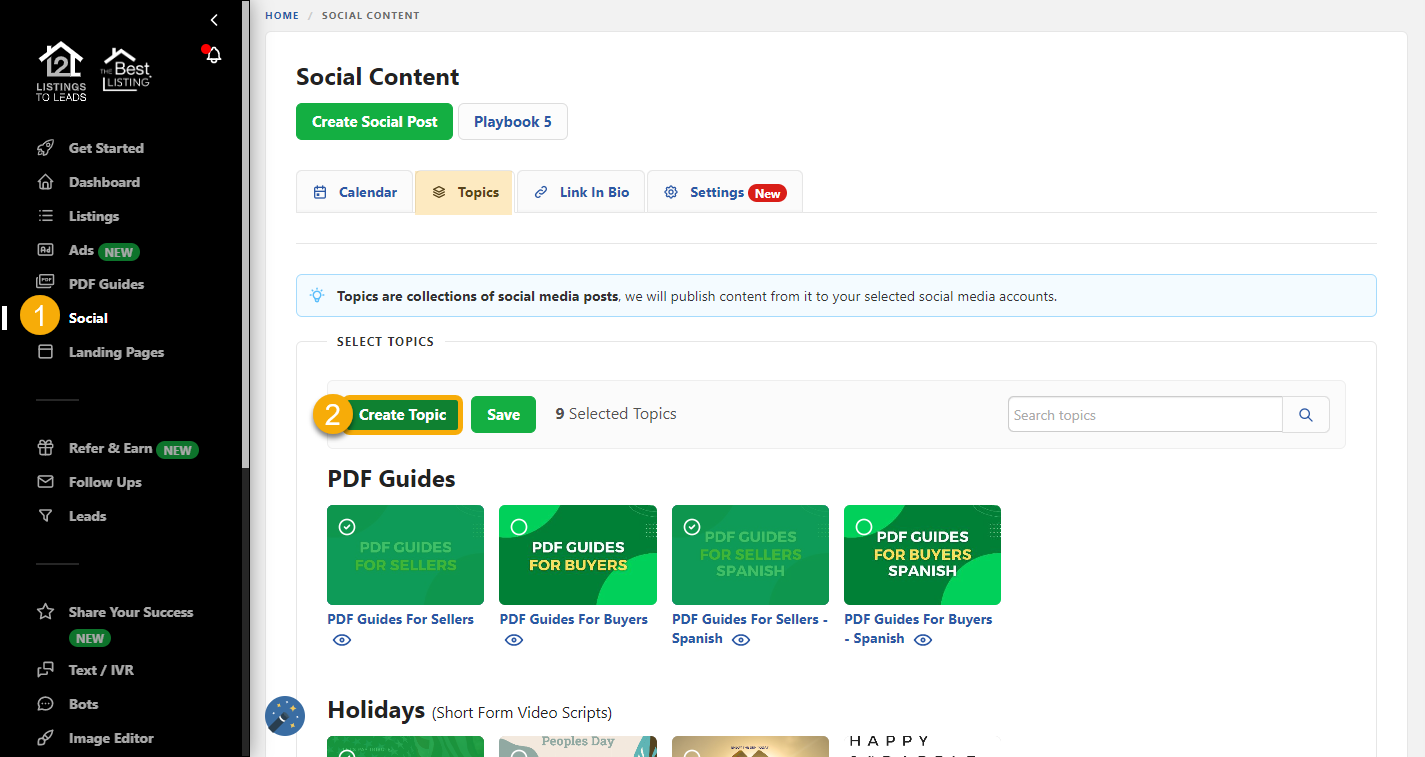Open the Dashboard from the sidebar
Image resolution: width=1425 pixels, height=757 pixels.
103,182
